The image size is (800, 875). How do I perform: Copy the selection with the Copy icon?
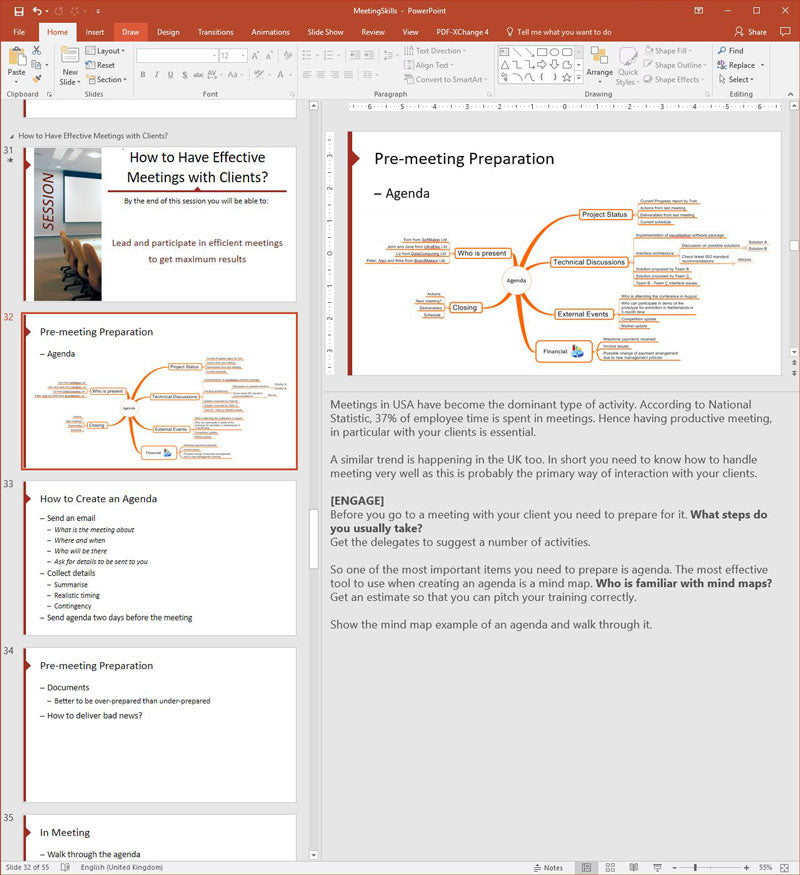36,65
